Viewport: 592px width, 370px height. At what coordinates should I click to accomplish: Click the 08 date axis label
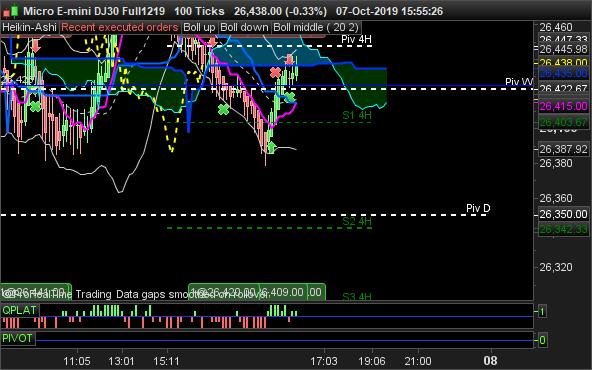tap(491, 361)
